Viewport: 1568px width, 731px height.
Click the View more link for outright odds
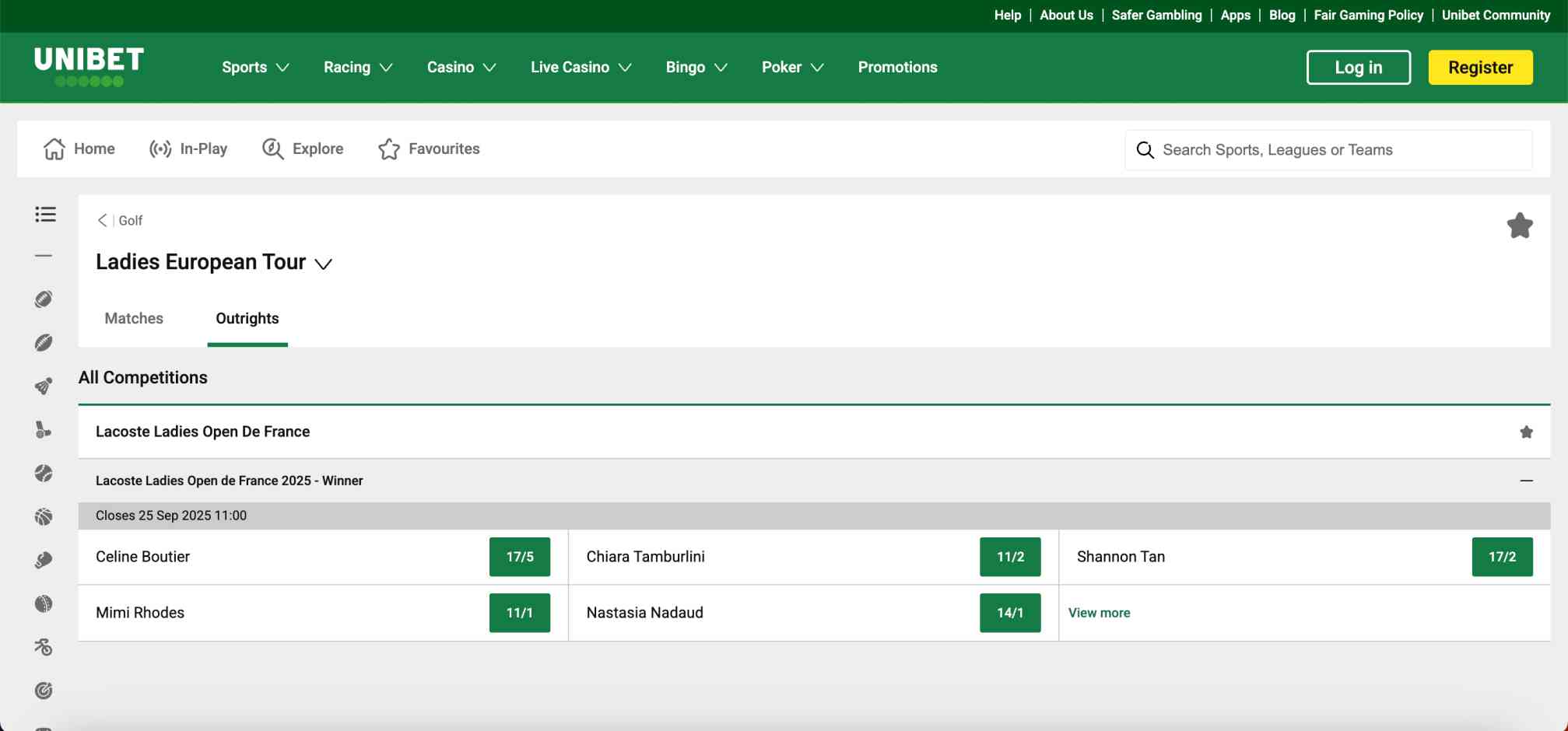tap(1099, 613)
